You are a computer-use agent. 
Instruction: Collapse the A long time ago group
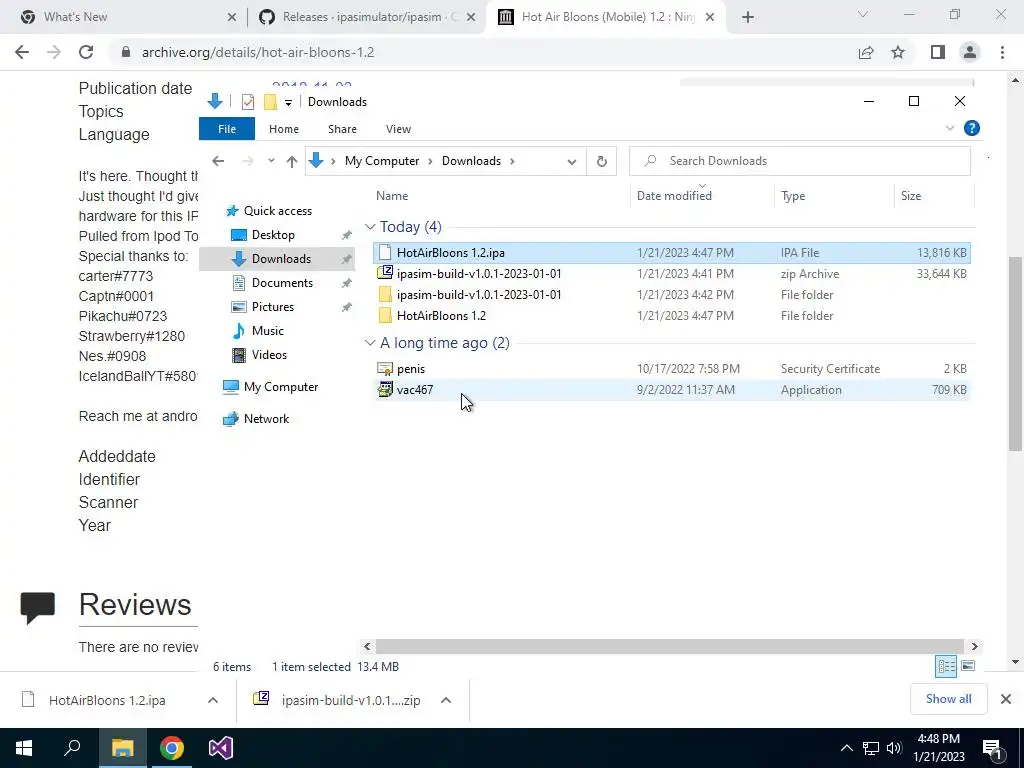click(x=370, y=343)
